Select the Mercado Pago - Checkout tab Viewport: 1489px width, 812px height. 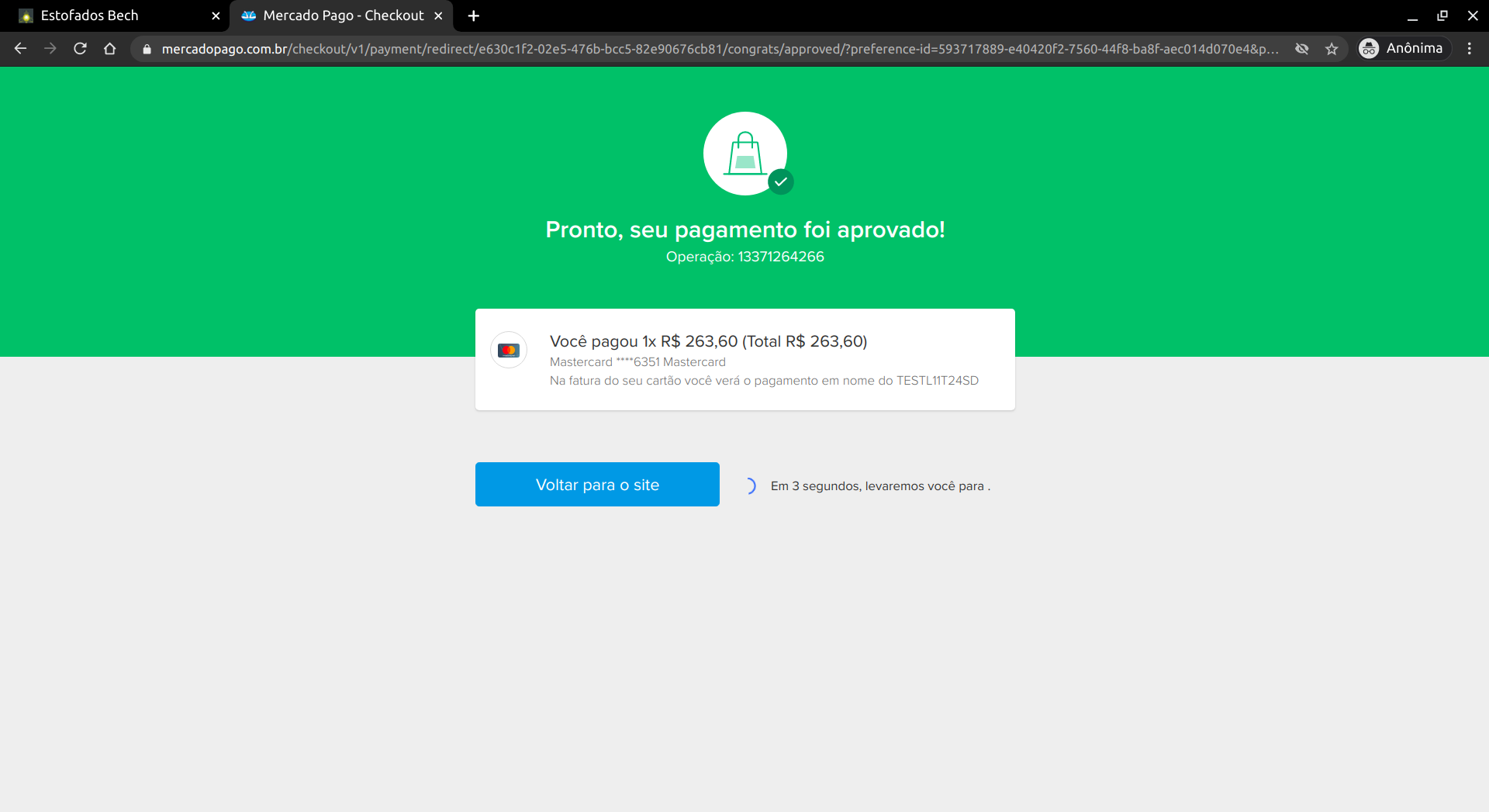coord(341,16)
